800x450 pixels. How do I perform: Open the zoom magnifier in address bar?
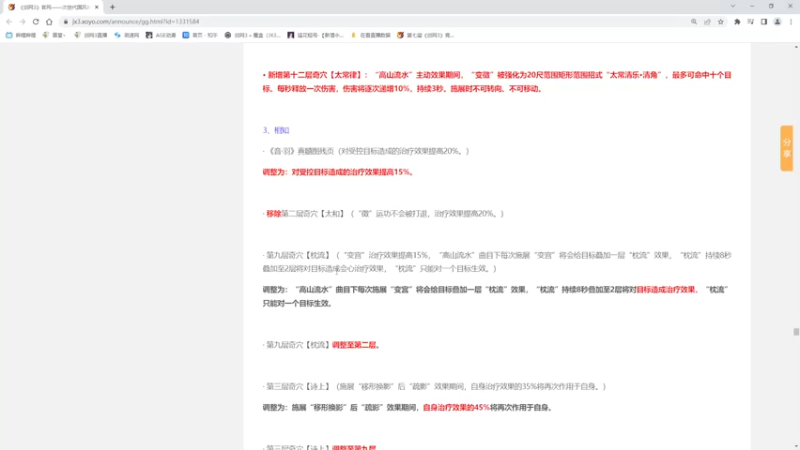pyautogui.click(x=694, y=21)
